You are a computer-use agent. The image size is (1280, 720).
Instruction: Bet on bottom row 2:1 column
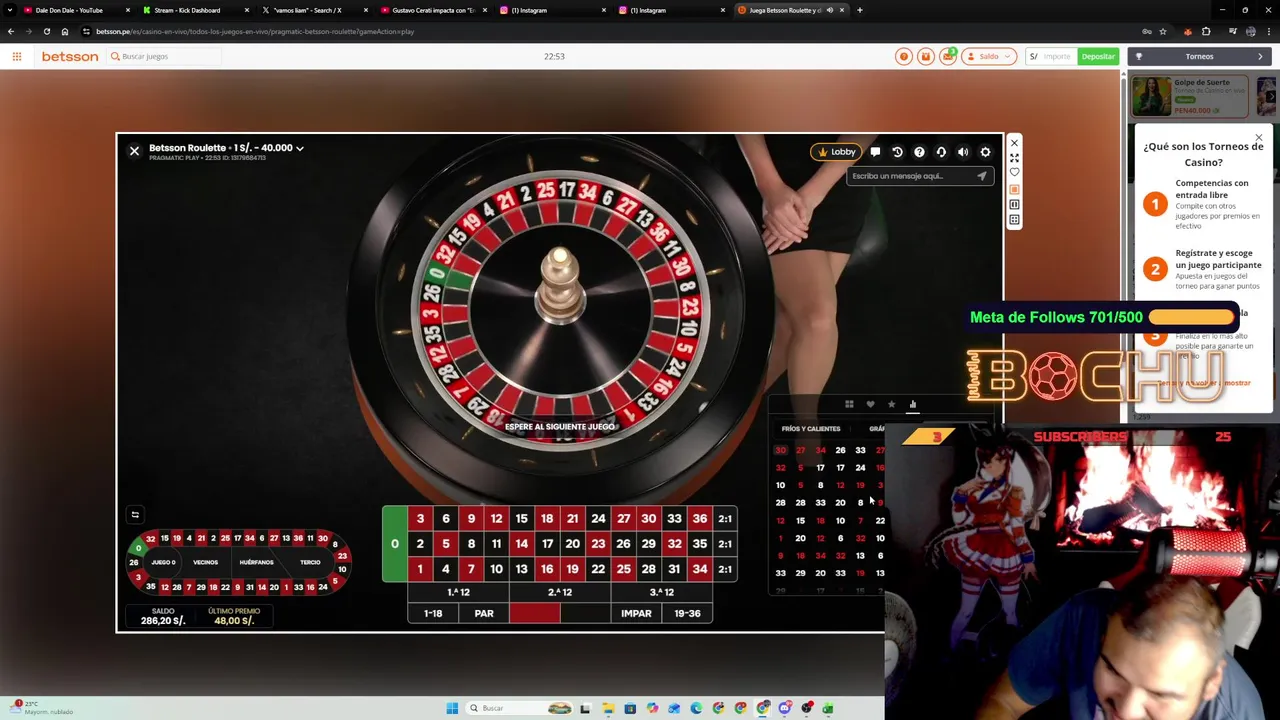(725, 569)
